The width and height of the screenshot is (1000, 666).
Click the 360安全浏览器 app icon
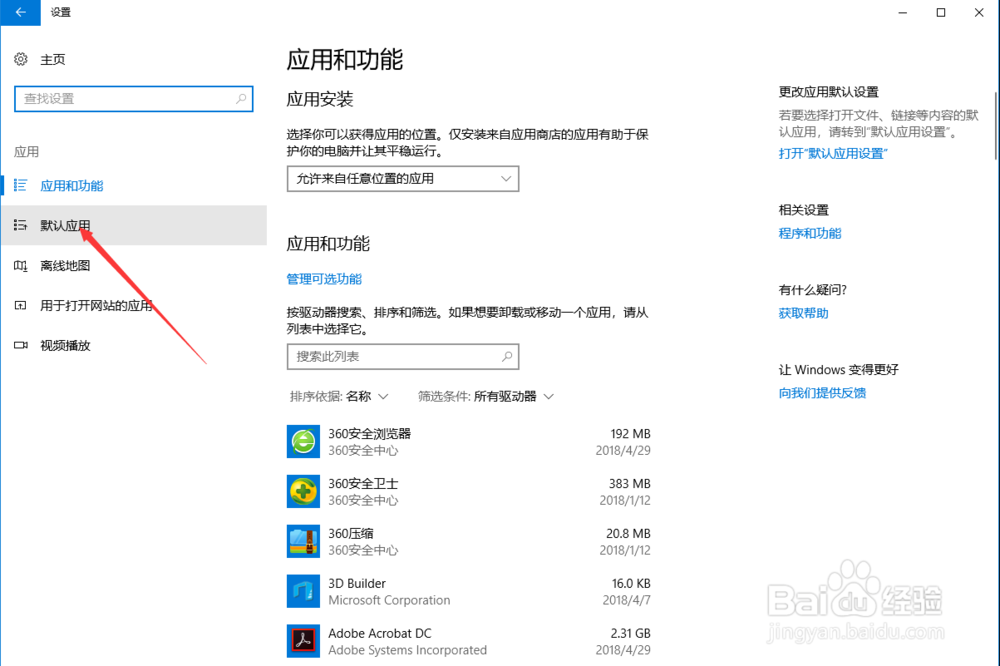[303, 441]
